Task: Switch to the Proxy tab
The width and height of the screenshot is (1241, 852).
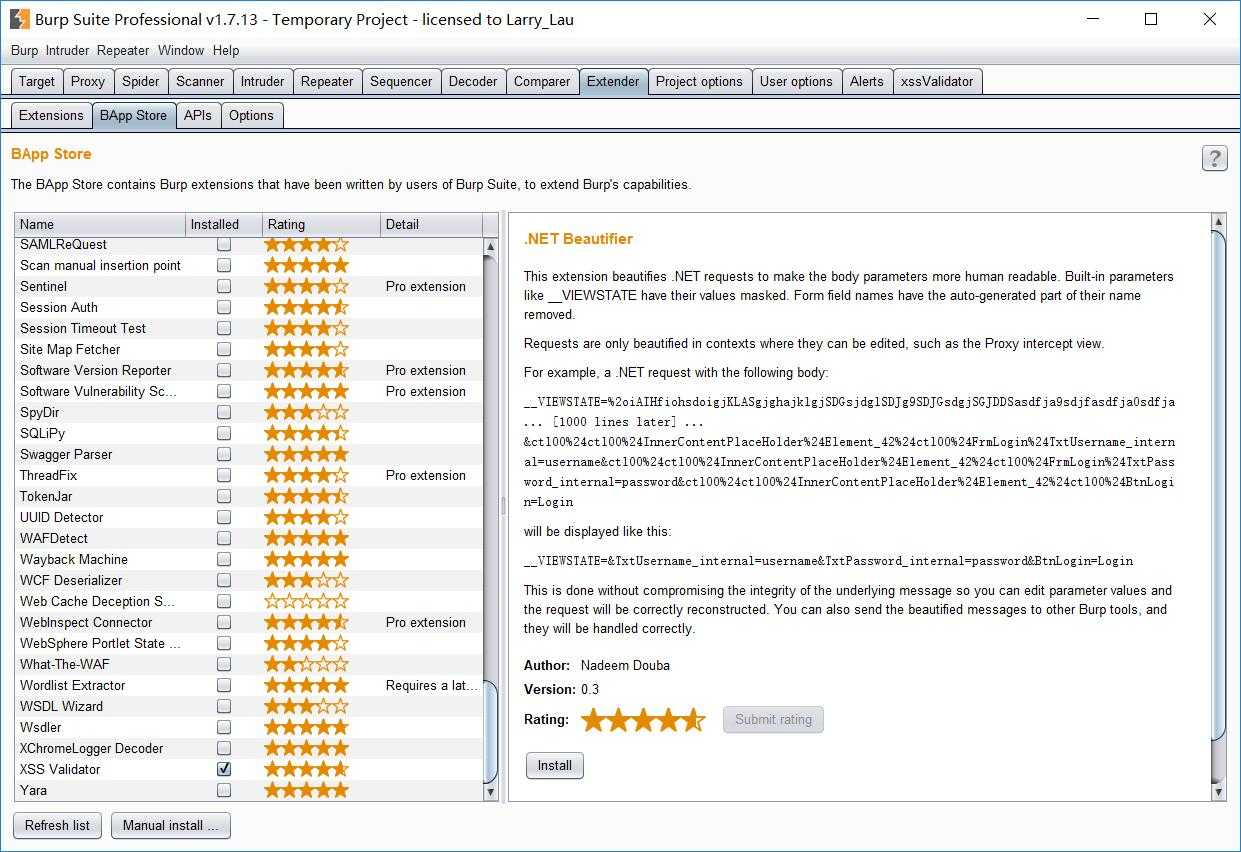Action: [88, 81]
